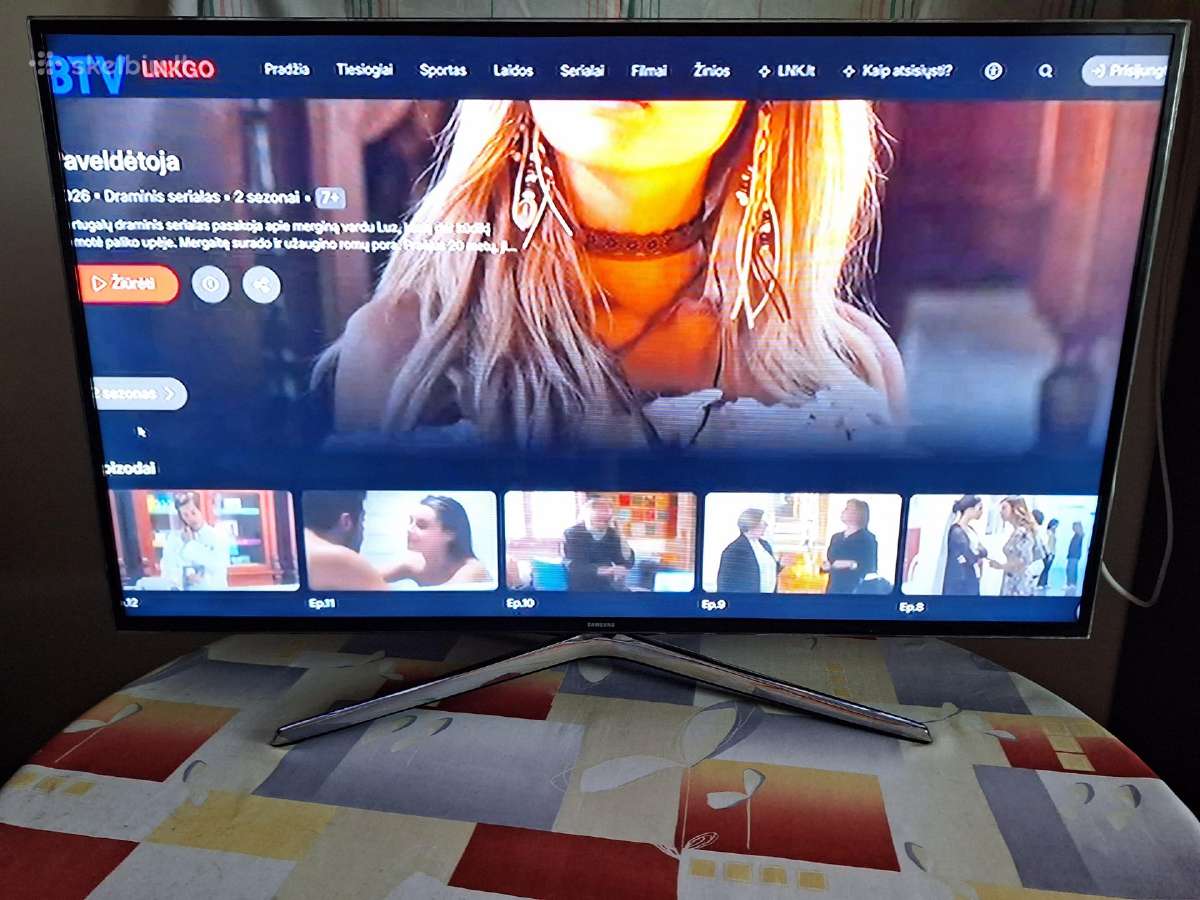Click the Draminis serialas genre text
Viewport: 1200px width, 900px height.
pyautogui.click(x=160, y=196)
